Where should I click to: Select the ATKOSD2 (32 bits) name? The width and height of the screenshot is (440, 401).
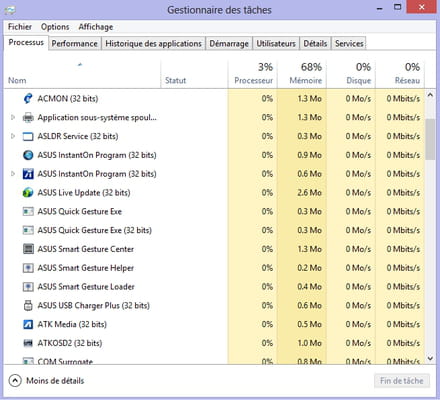pos(70,343)
